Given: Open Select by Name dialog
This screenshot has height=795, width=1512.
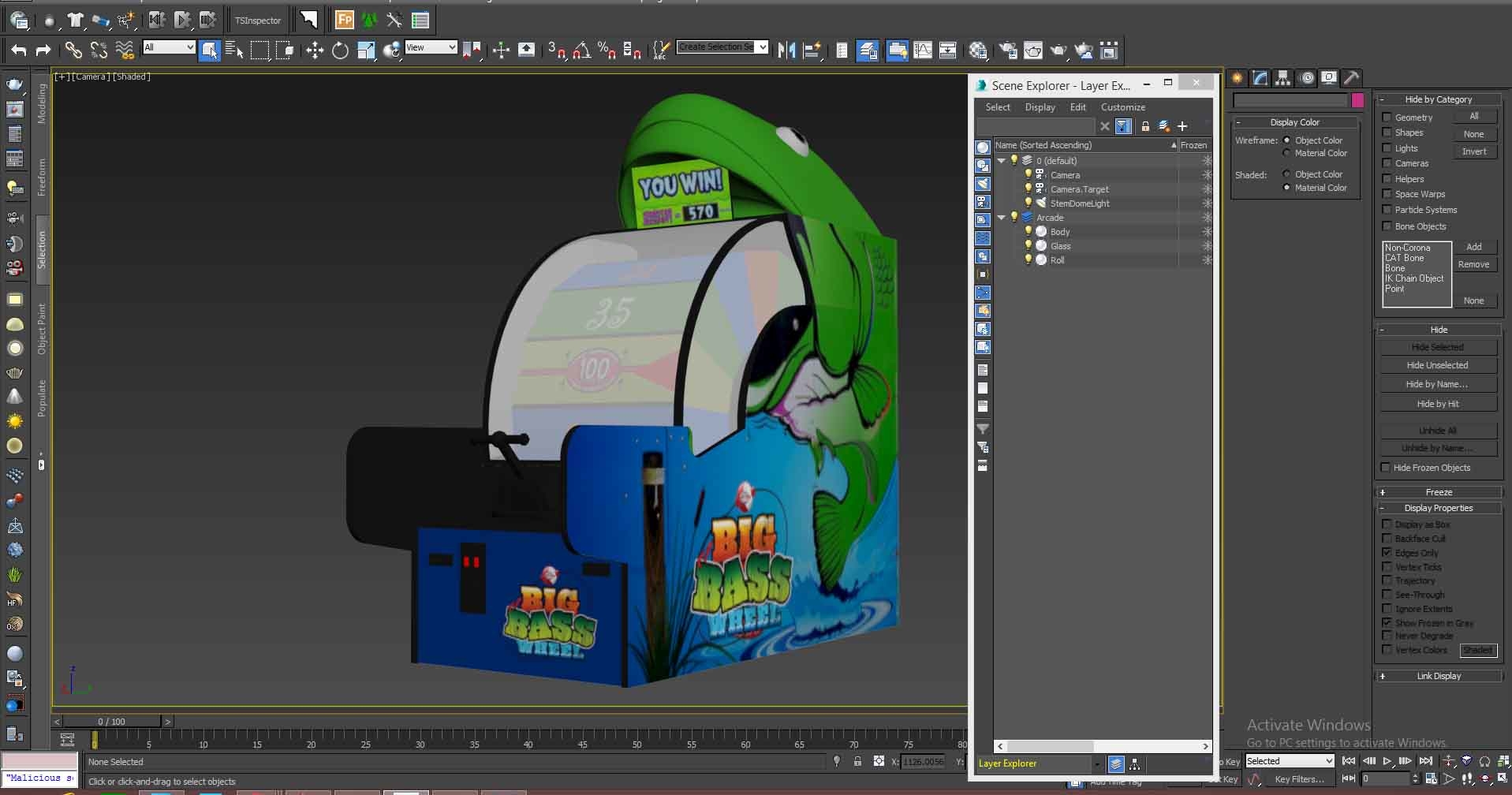Looking at the screenshot, I should point(234,50).
